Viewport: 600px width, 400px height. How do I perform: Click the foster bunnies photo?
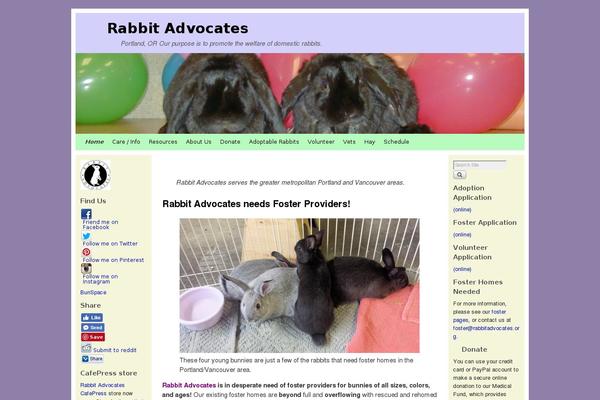pos(299,286)
